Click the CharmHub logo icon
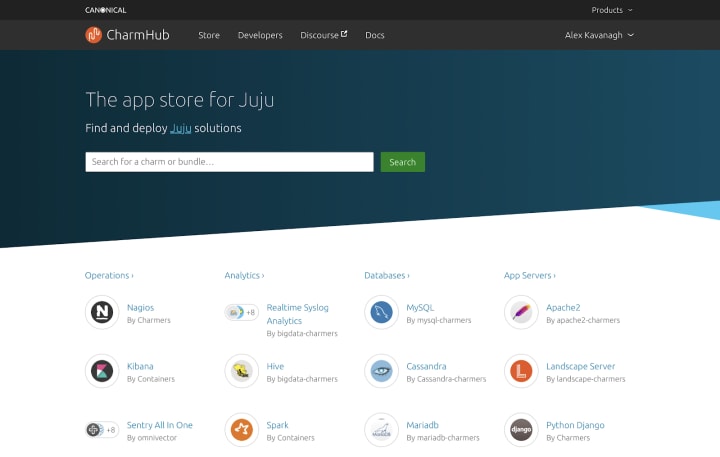 [94, 35]
